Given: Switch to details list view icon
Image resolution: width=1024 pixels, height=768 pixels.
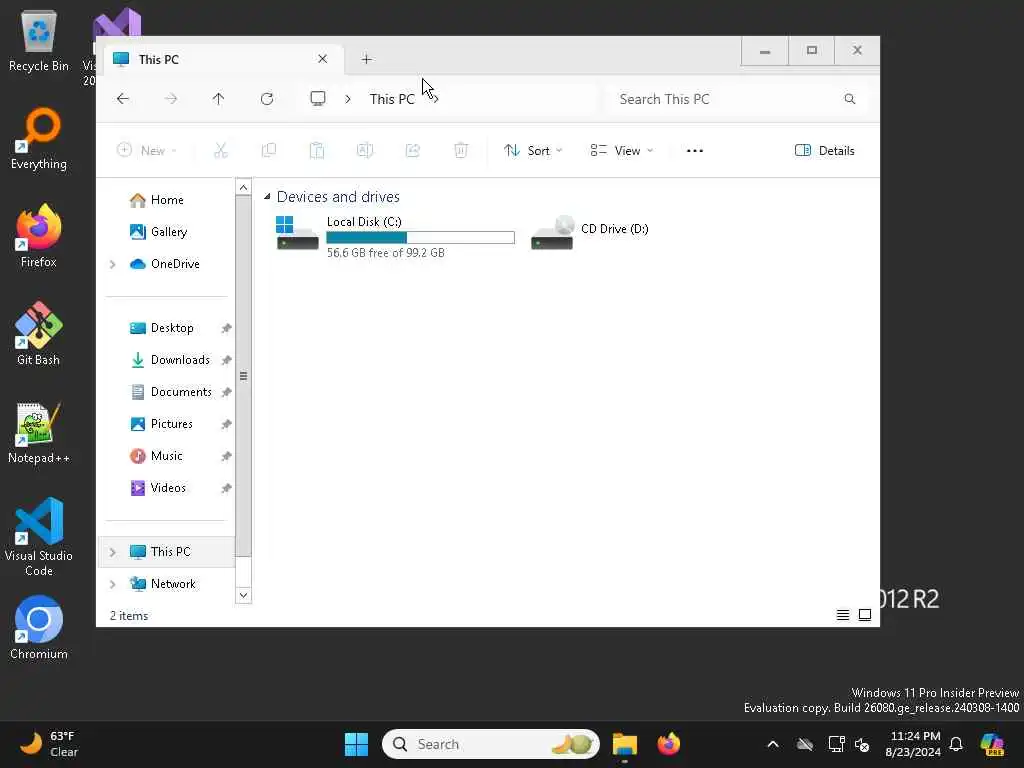Looking at the screenshot, I should pos(843,615).
